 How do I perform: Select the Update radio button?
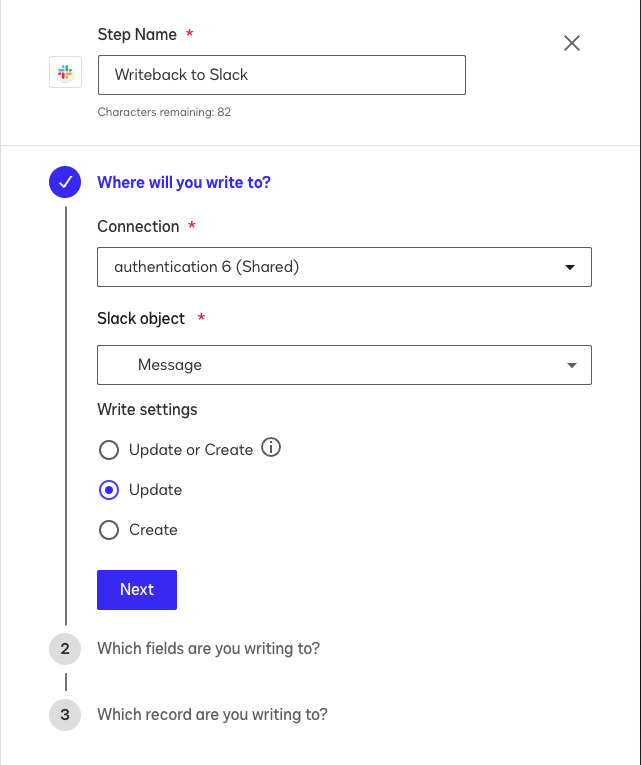pos(109,490)
